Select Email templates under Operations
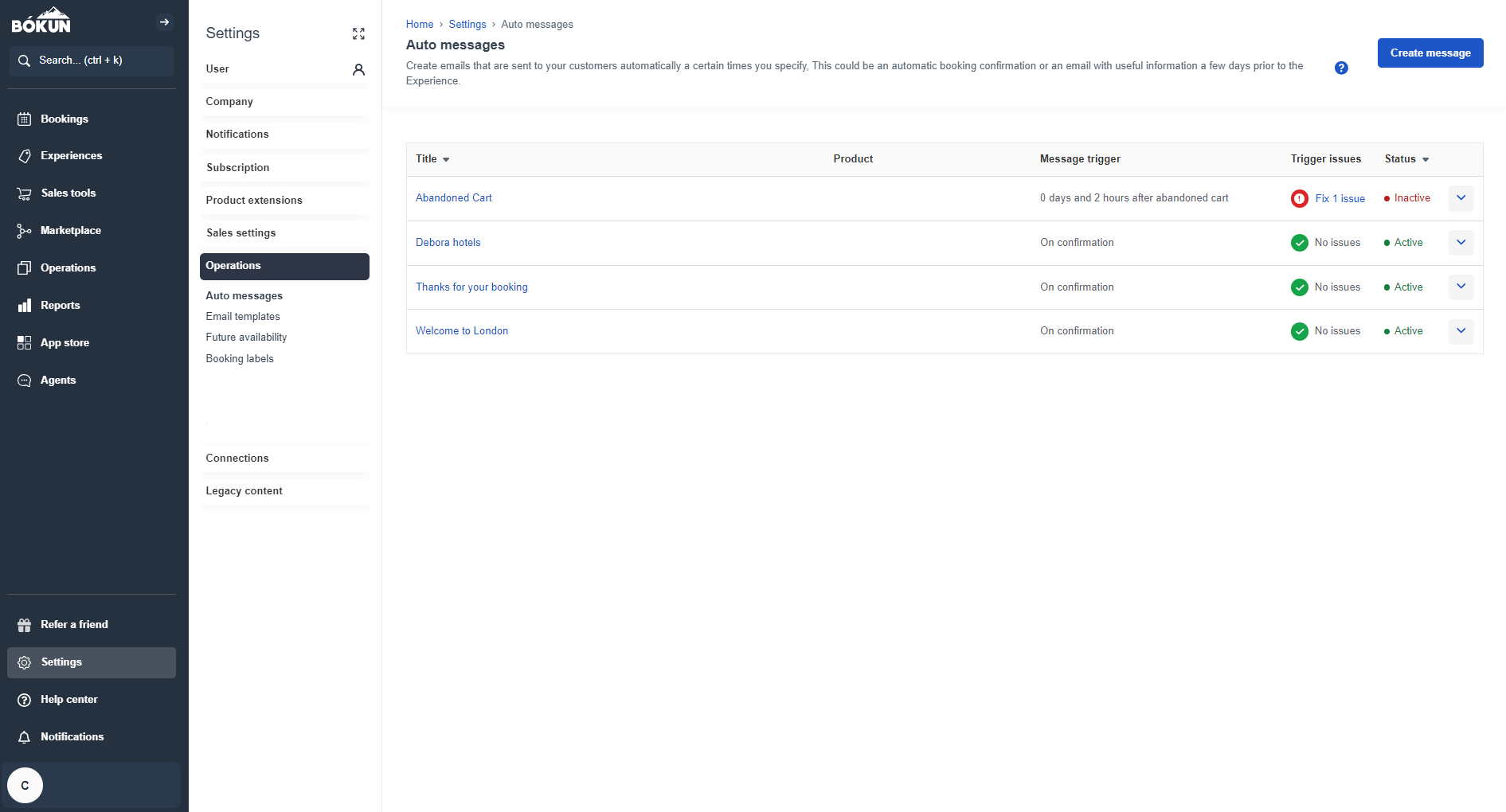The image size is (1506, 812). 243,316
